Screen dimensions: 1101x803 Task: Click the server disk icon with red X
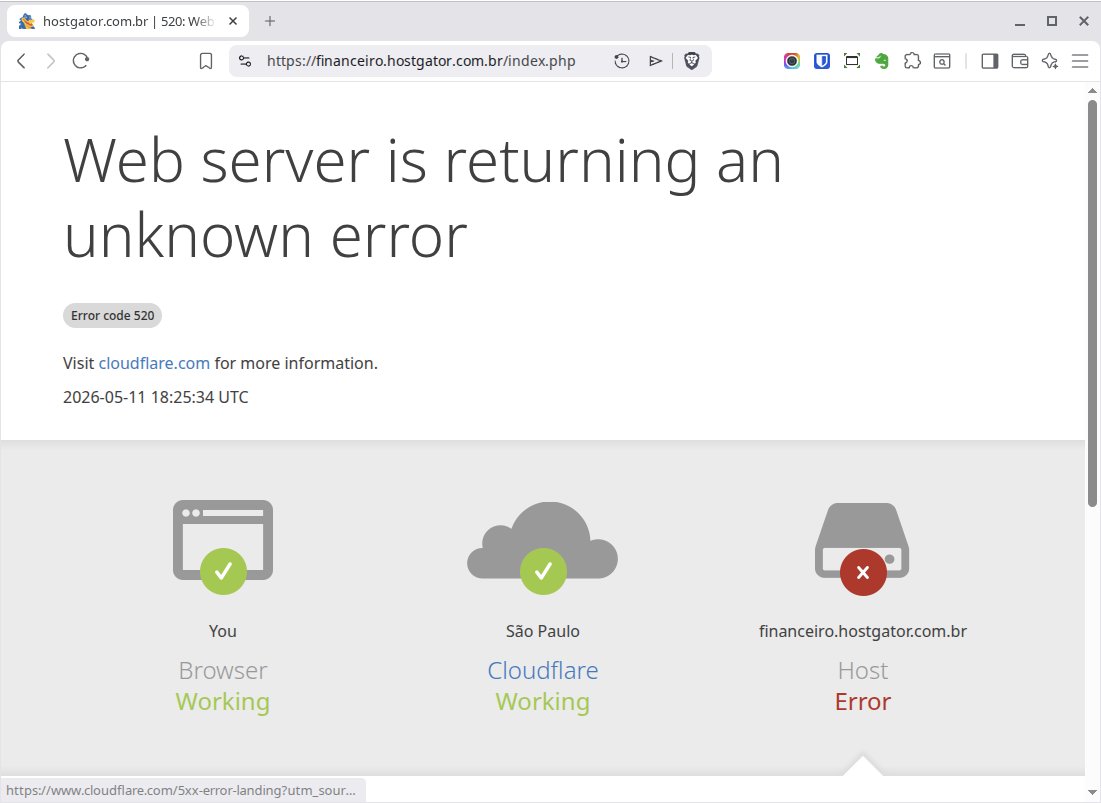coord(862,548)
